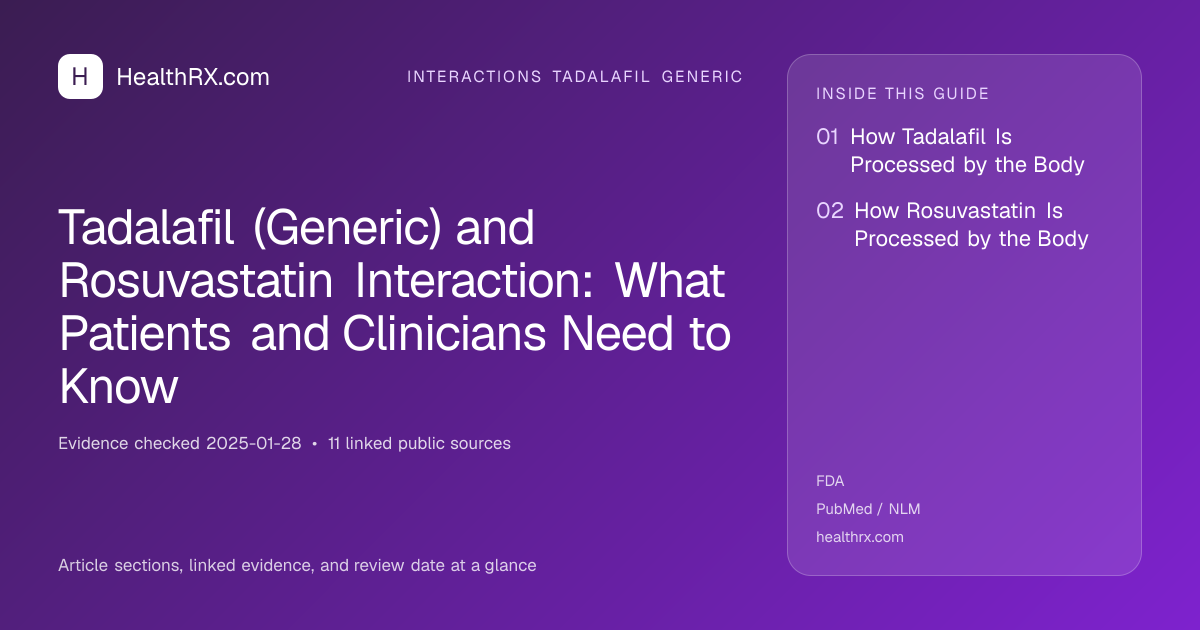Click the article headline about Tadalafil and Rosuvastatin
1200x630 pixels.
pyautogui.click(x=395, y=307)
